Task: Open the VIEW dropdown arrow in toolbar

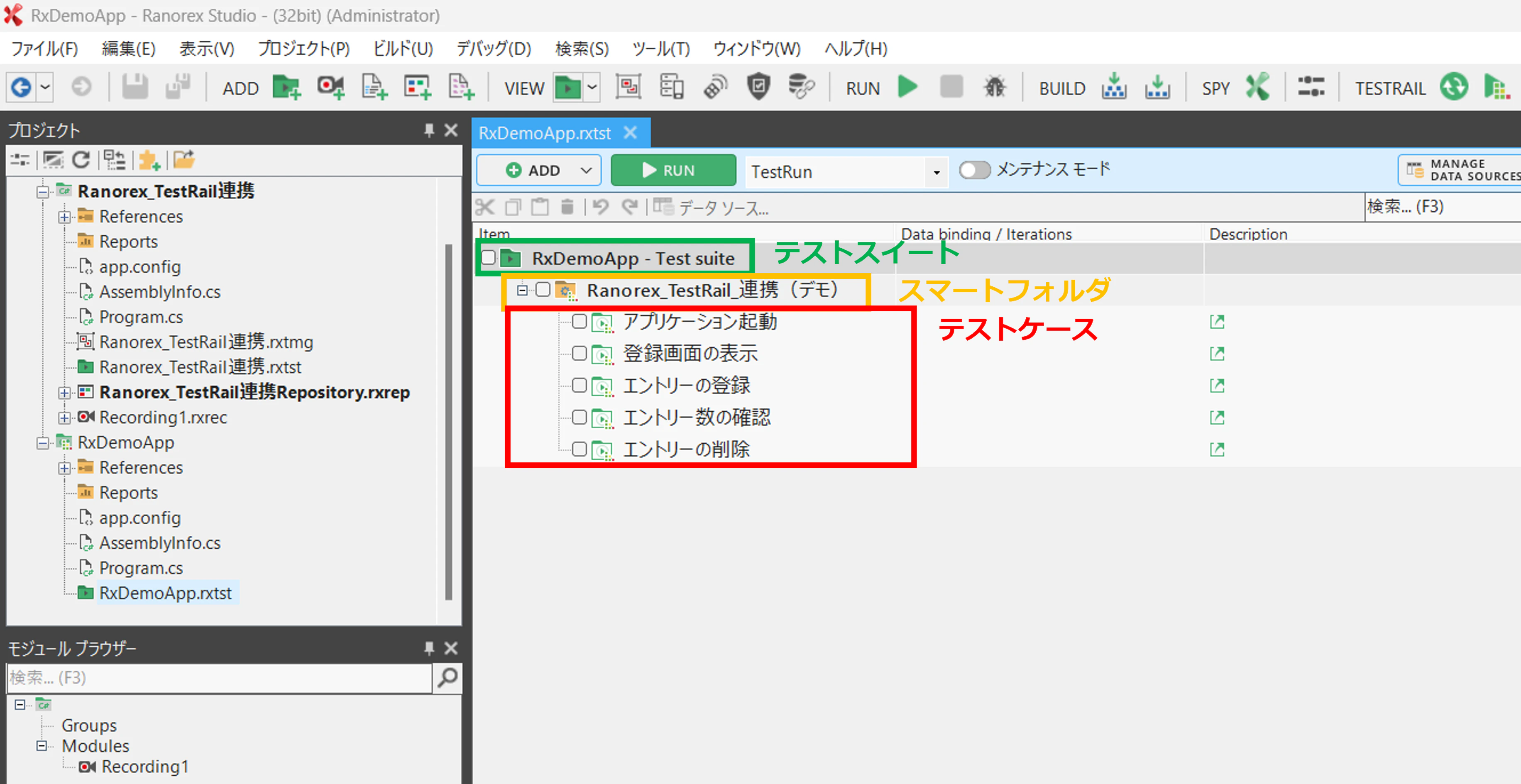Action: (x=592, y=88)
